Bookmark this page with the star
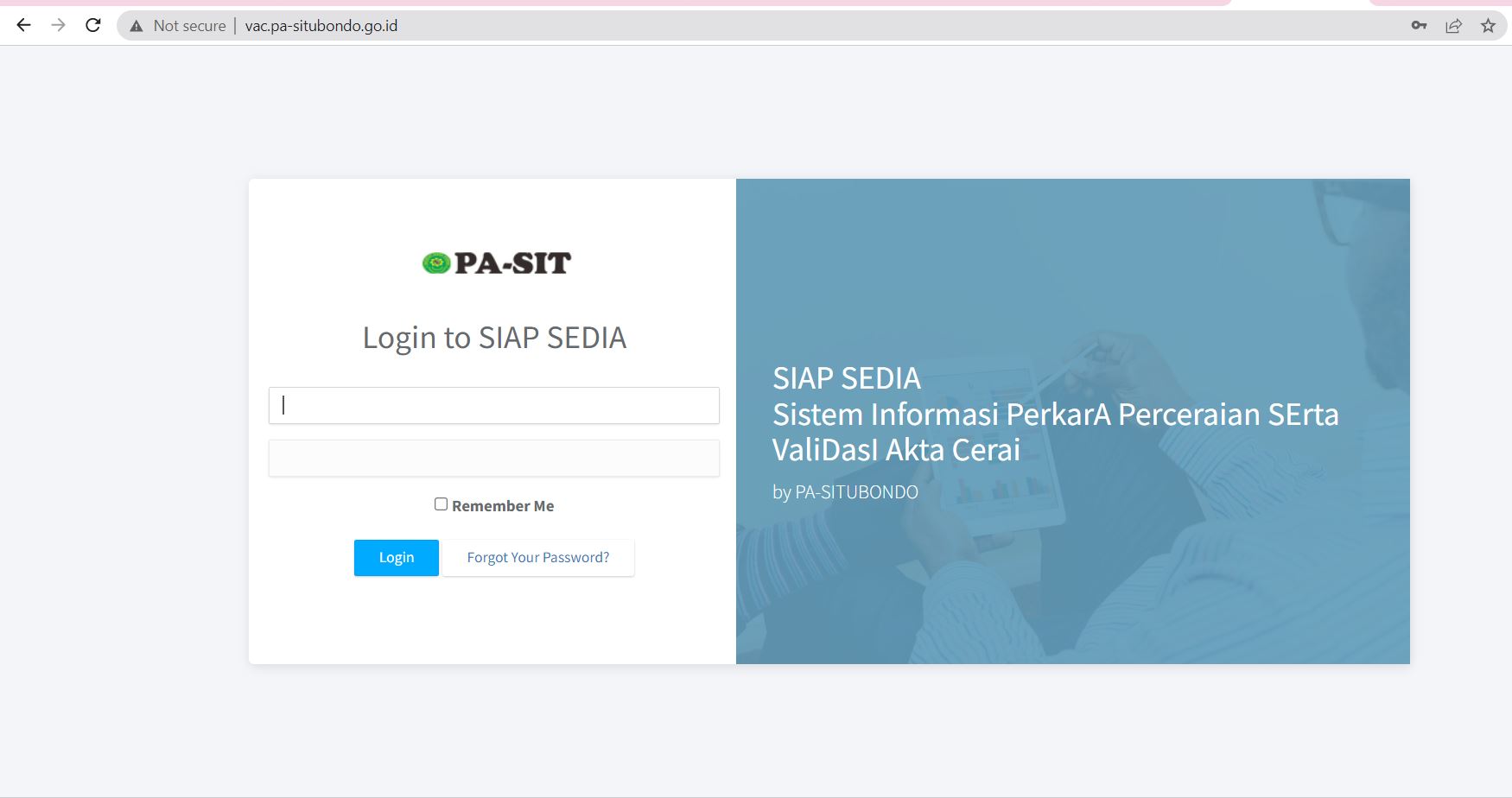 [x=1488, y=25]
